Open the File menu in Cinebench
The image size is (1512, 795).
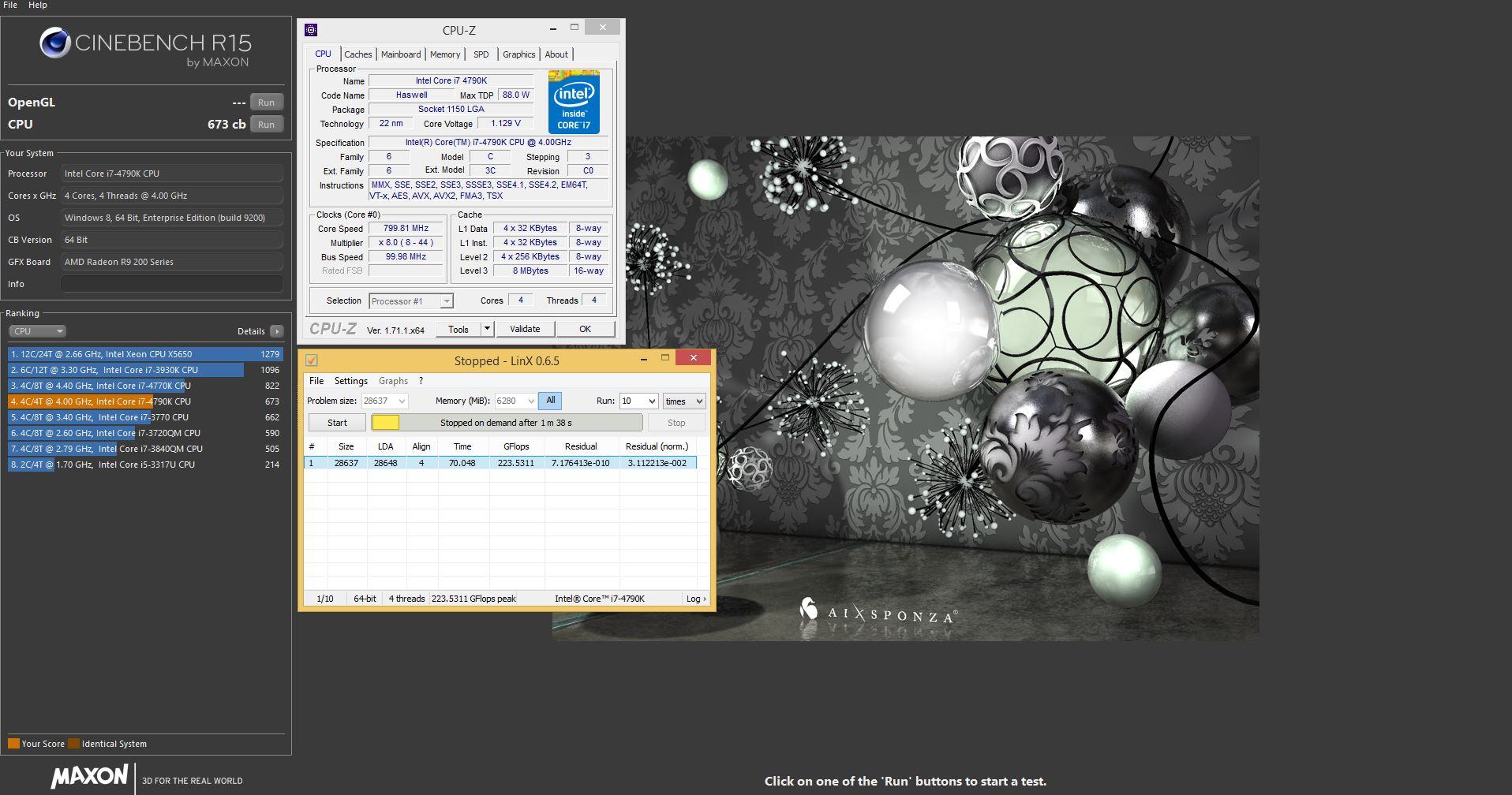pos(10,5)
